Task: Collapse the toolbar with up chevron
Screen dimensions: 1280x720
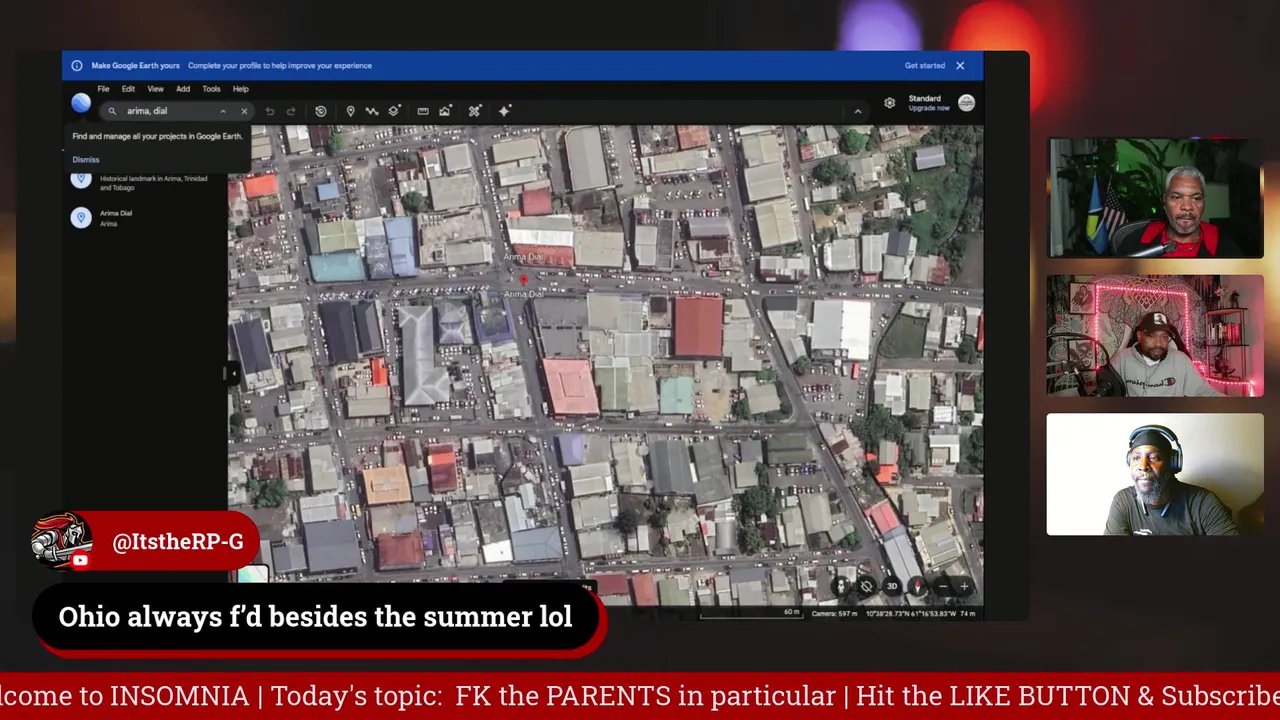Action: pos(857,111)
